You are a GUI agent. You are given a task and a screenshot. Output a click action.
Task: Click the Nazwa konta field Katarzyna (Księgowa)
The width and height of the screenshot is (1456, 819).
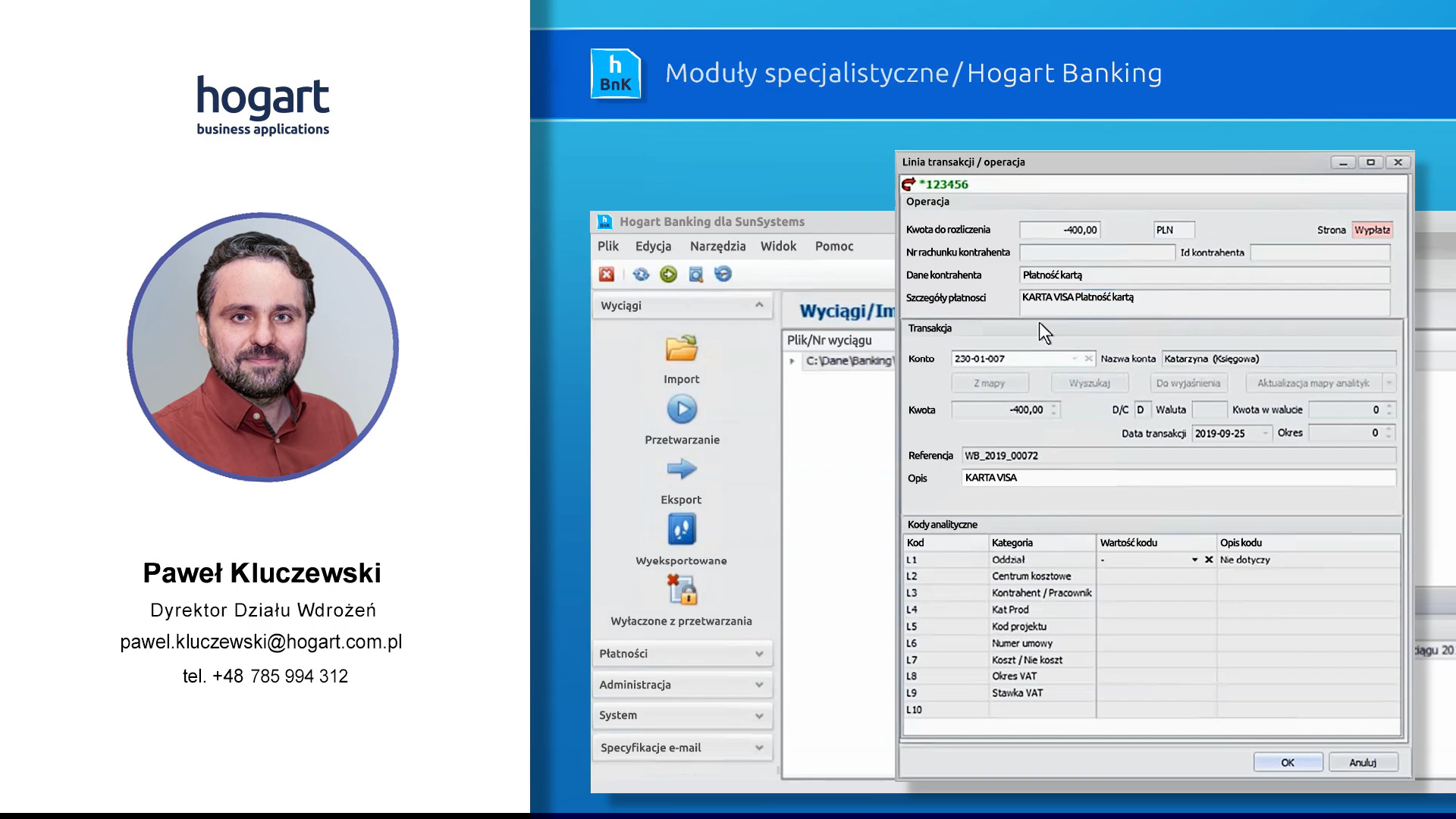click(x=1279, y=359)
